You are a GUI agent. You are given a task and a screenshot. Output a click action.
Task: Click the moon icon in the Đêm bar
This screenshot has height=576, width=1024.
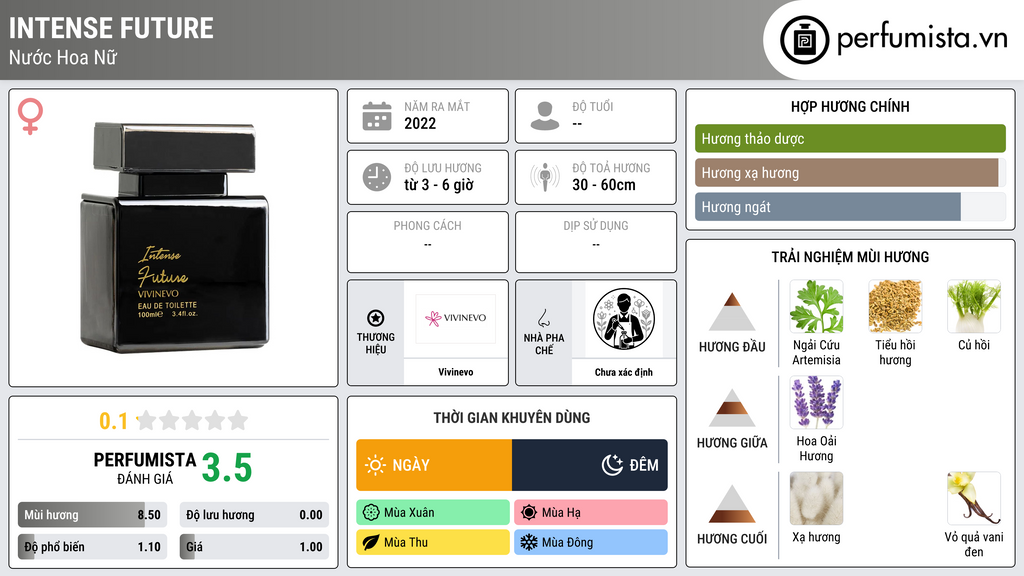[x=612, y=465]
